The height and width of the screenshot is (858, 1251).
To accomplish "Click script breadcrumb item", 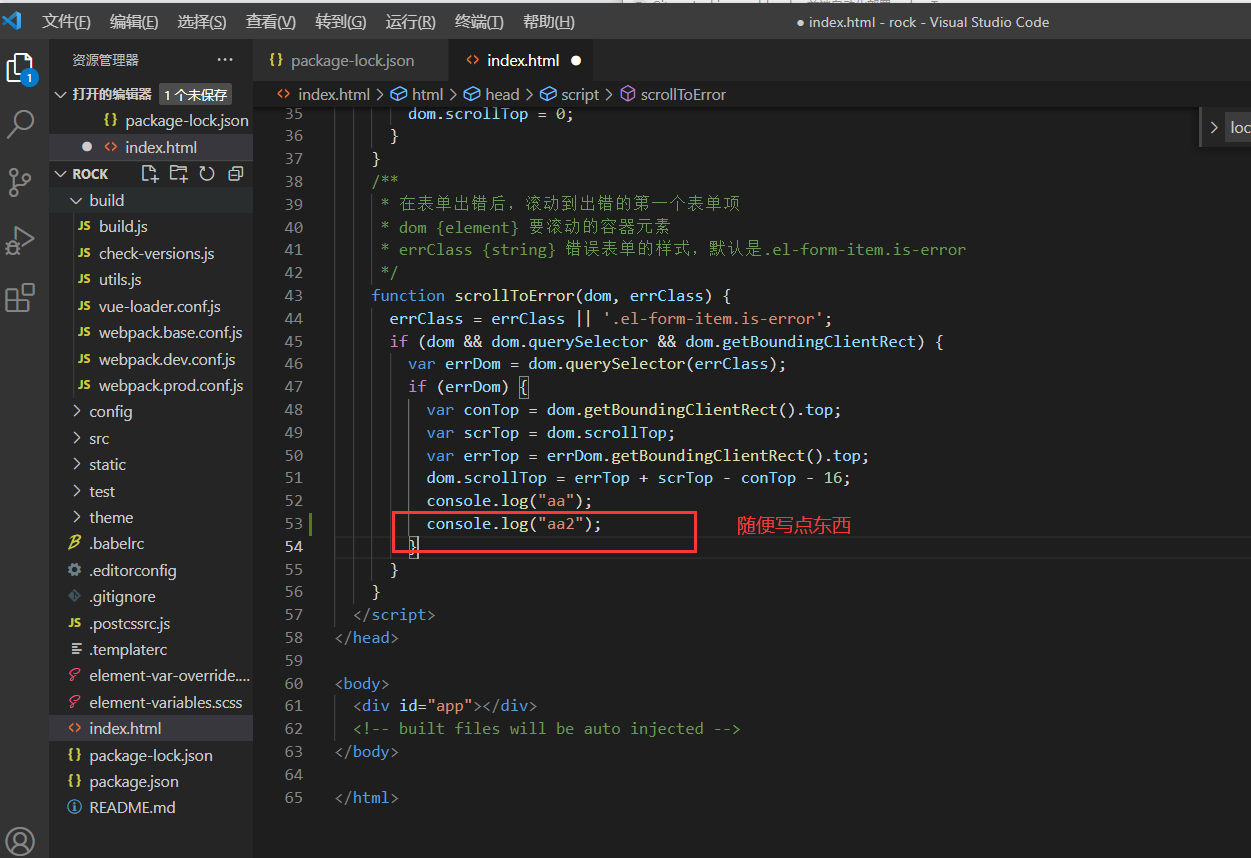I will tap(569, 94).
